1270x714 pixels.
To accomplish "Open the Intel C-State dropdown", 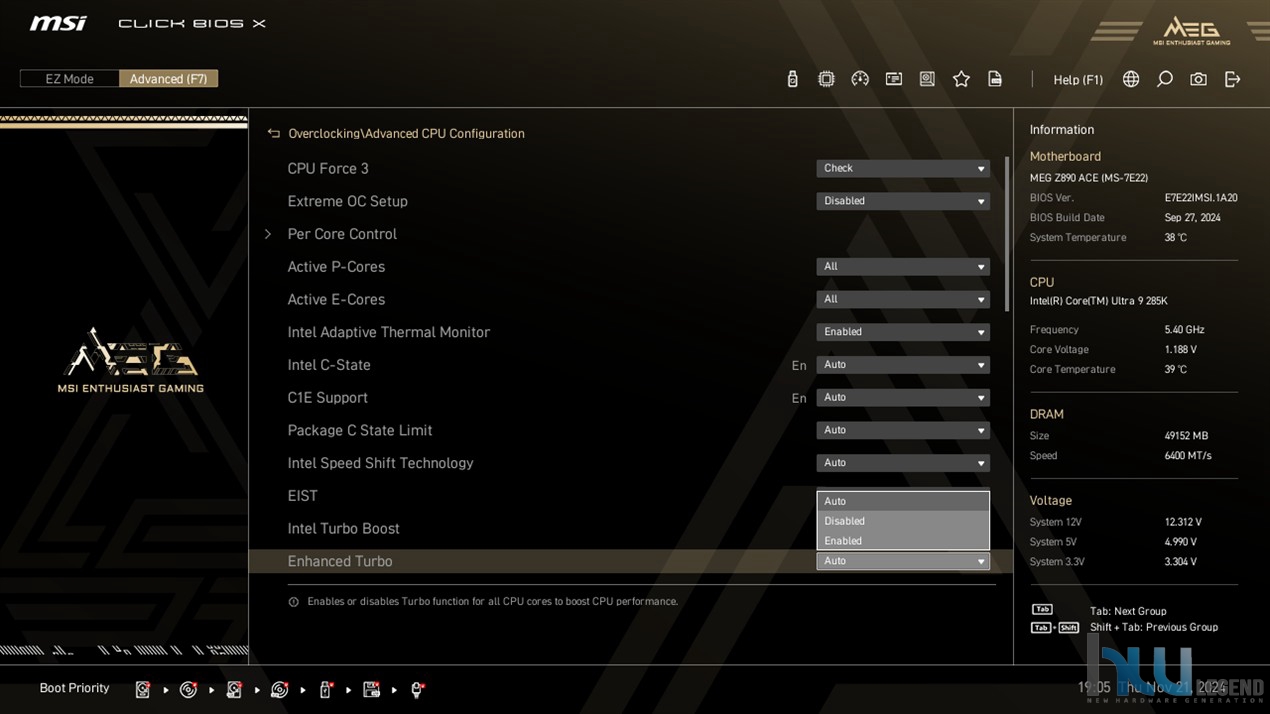I will coord(903,365).
